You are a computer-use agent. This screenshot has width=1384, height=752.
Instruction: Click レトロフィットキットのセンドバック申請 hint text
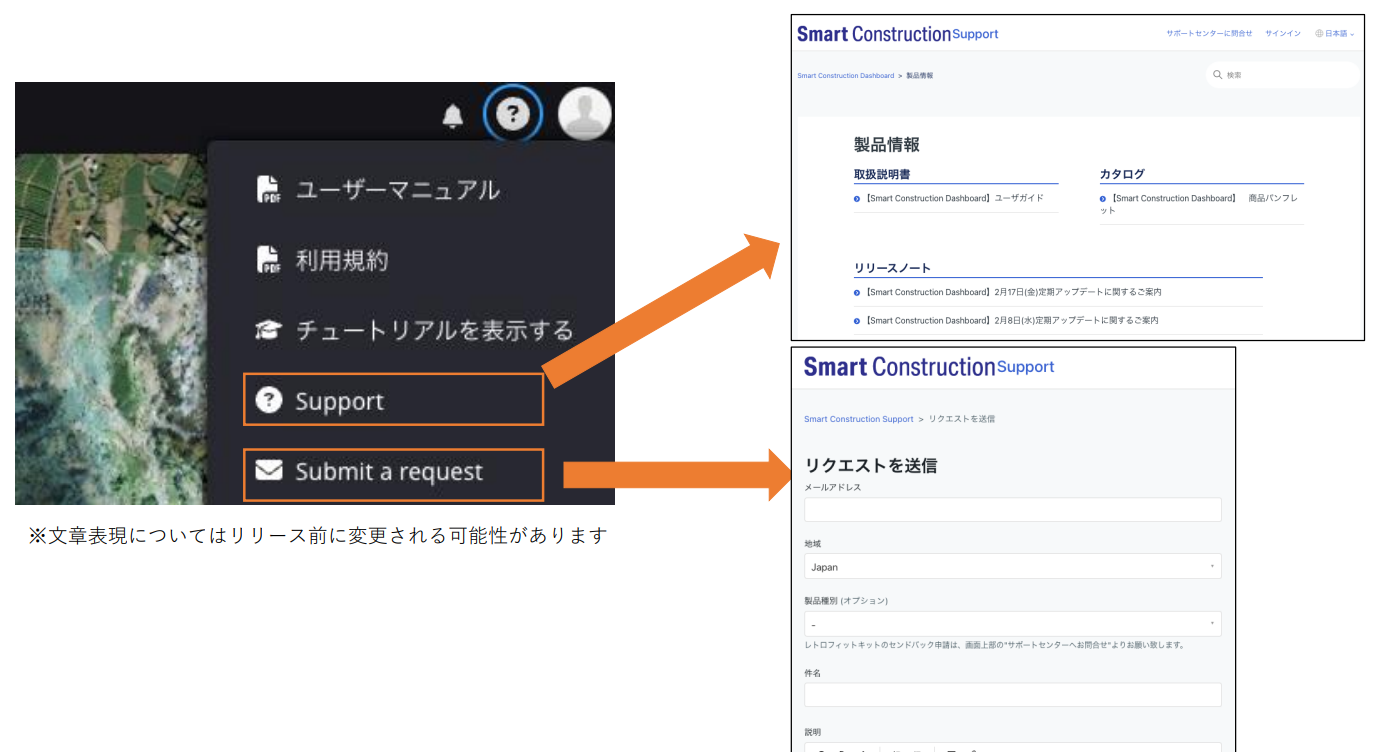tap(994, 645)
